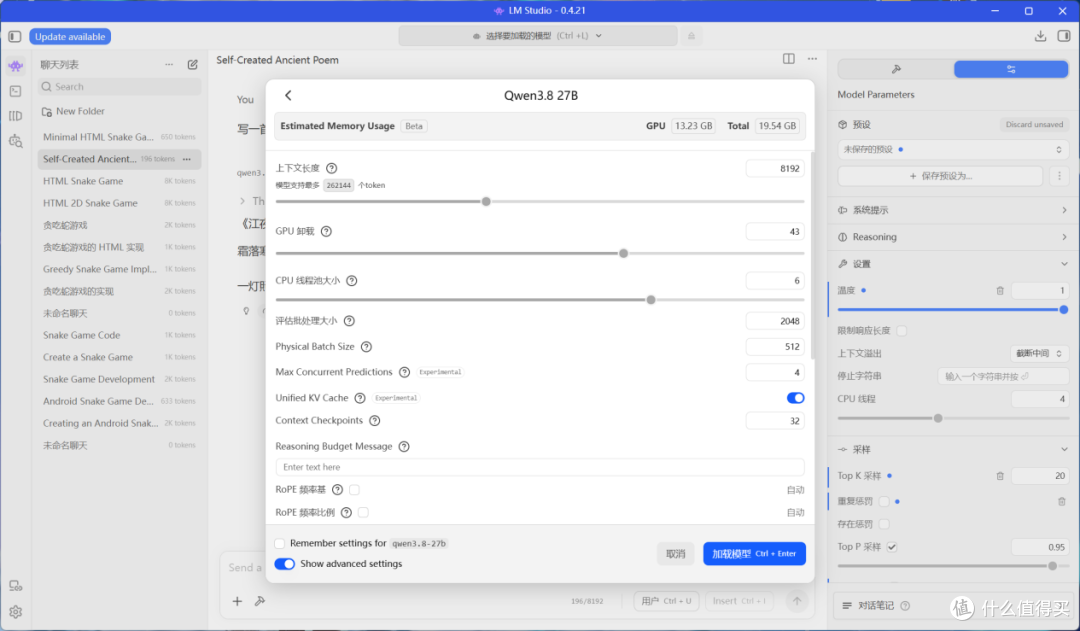Viewport: 1080px width, 631px height.
Task: Expand the Reasoning section
Action: tap(953, 237)
